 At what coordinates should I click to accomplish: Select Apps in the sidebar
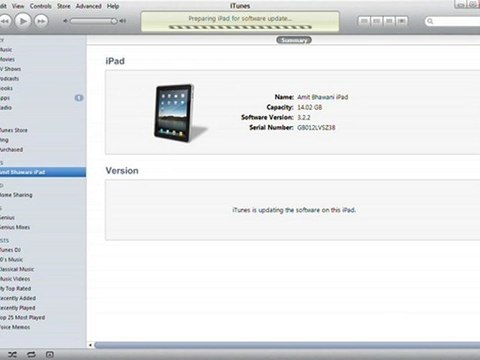tap(5, 98)
